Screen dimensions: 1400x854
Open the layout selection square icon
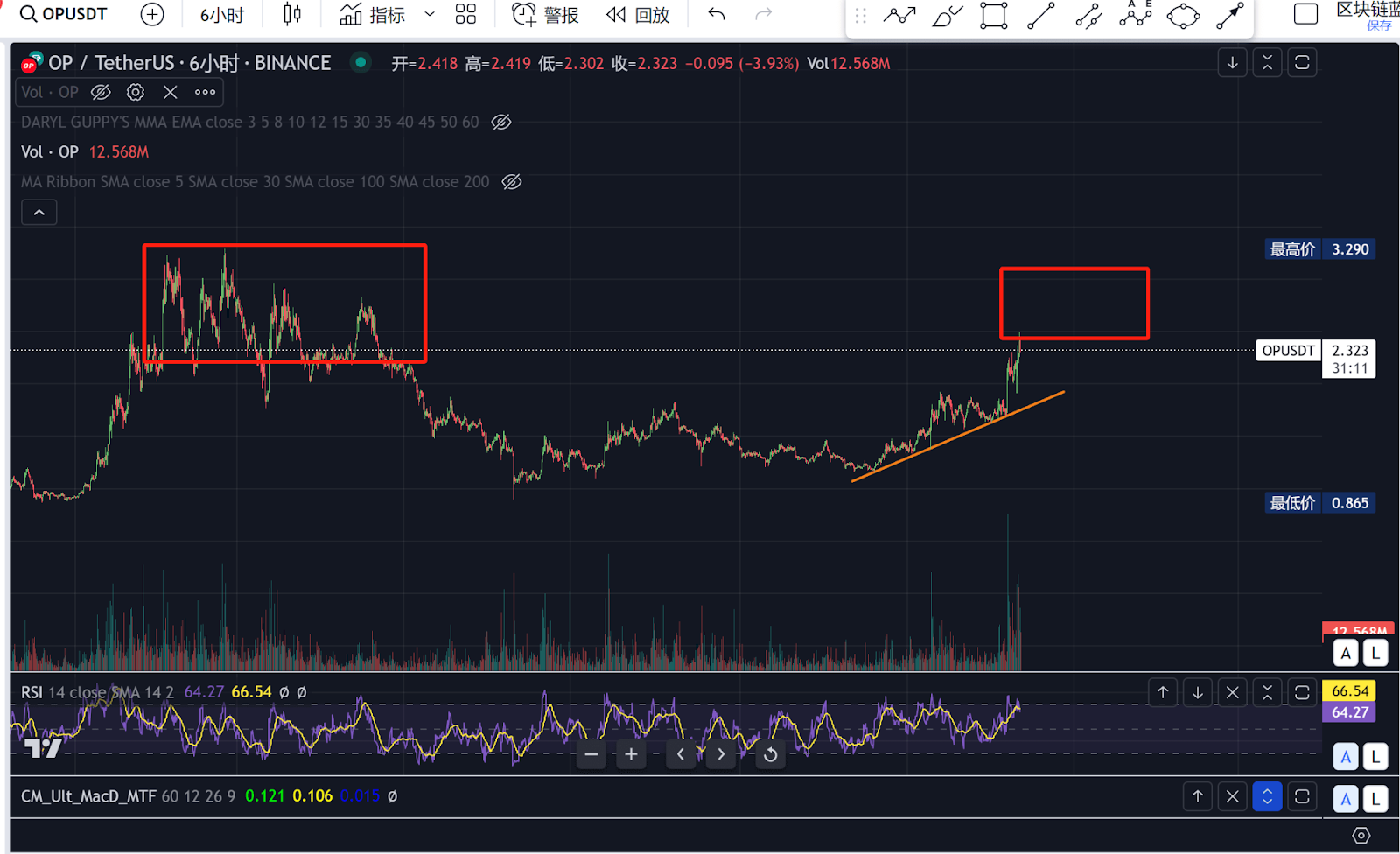tap(1305, 14)
